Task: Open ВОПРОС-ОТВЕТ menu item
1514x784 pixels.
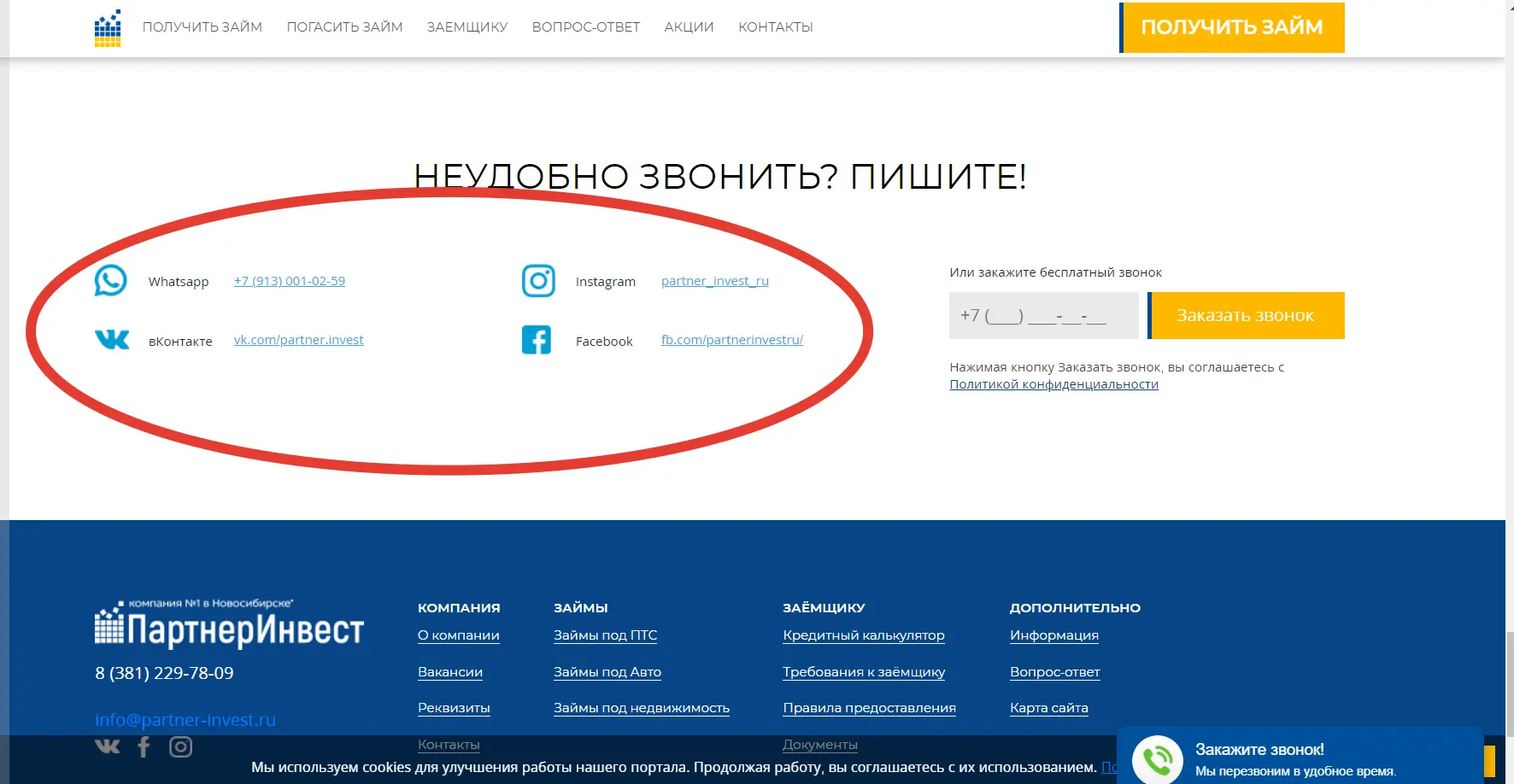Action: (x=586, y=27)
